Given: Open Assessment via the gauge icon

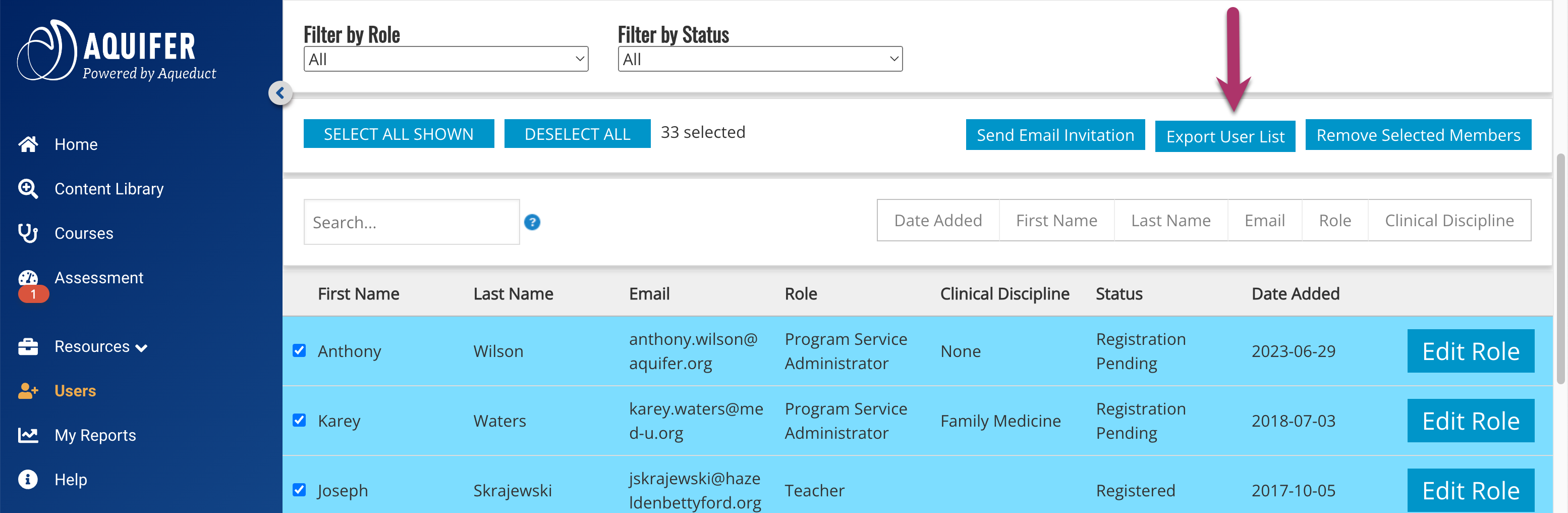Looking at the screenshot, I should 28,278.
